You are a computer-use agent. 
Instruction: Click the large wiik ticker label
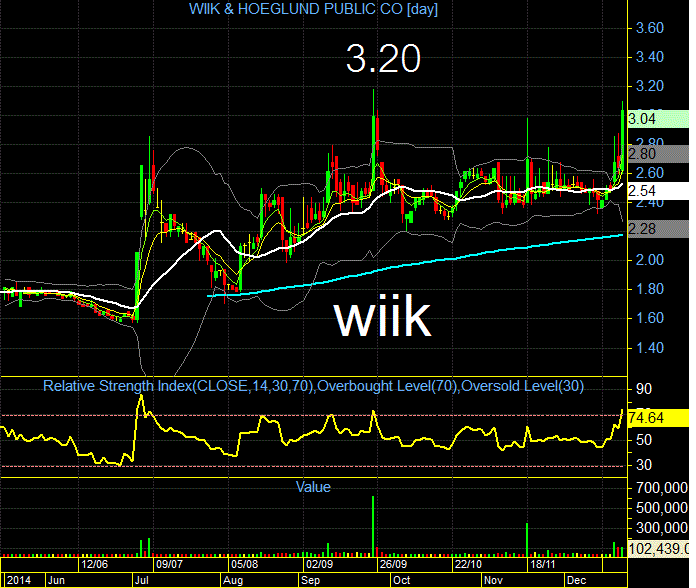pos(383,316)
